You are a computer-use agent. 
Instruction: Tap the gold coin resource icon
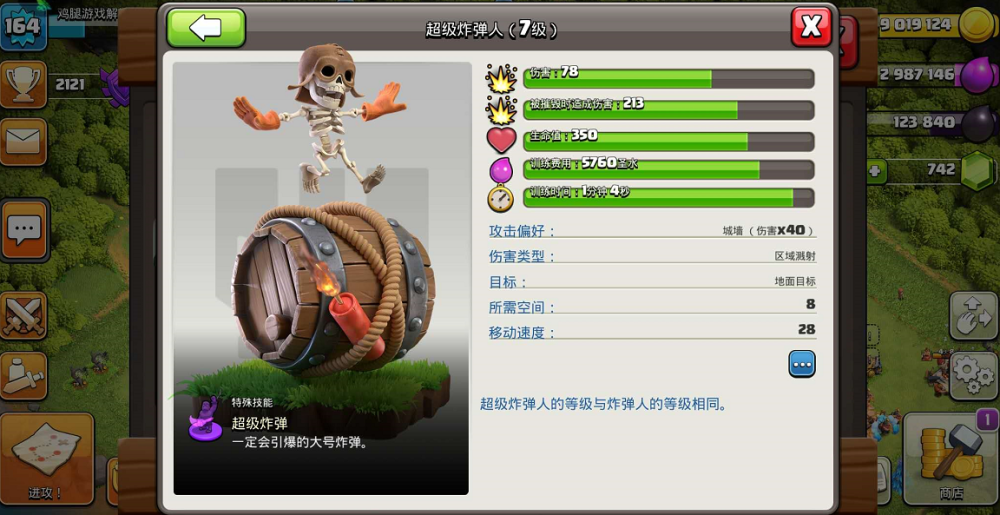point(978,25)
